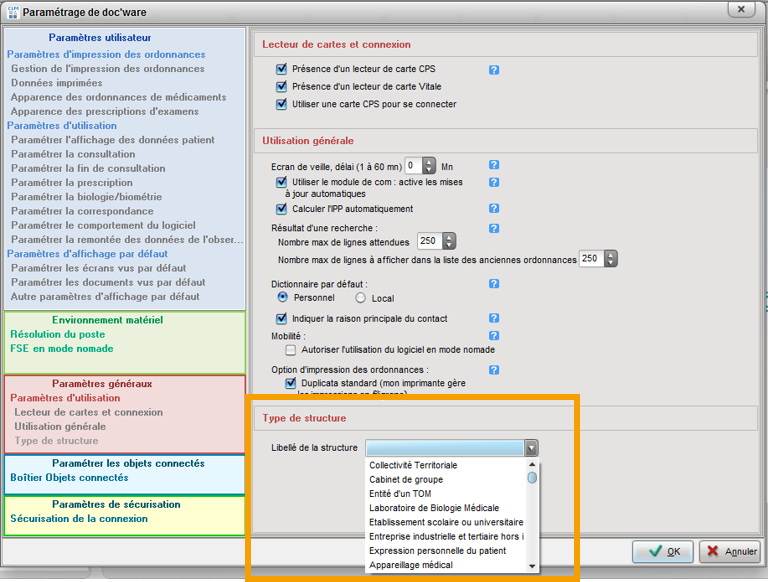Select the Local dictionary radio button
768x582 pixels.
pos(360,298)
